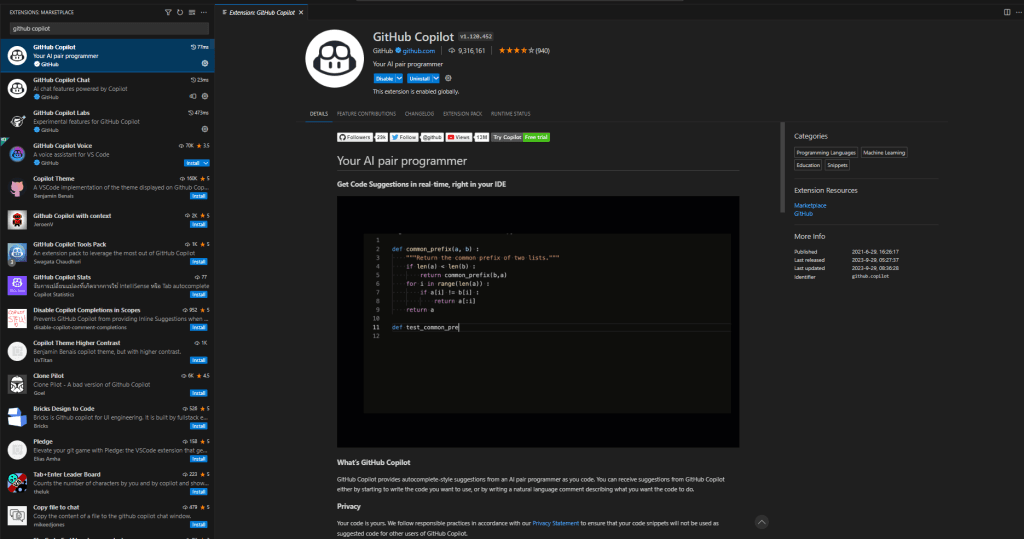This screenshot has height=539, width=1024.
Task: Click the Twitter Follow badge
Action: click(417, 137)
